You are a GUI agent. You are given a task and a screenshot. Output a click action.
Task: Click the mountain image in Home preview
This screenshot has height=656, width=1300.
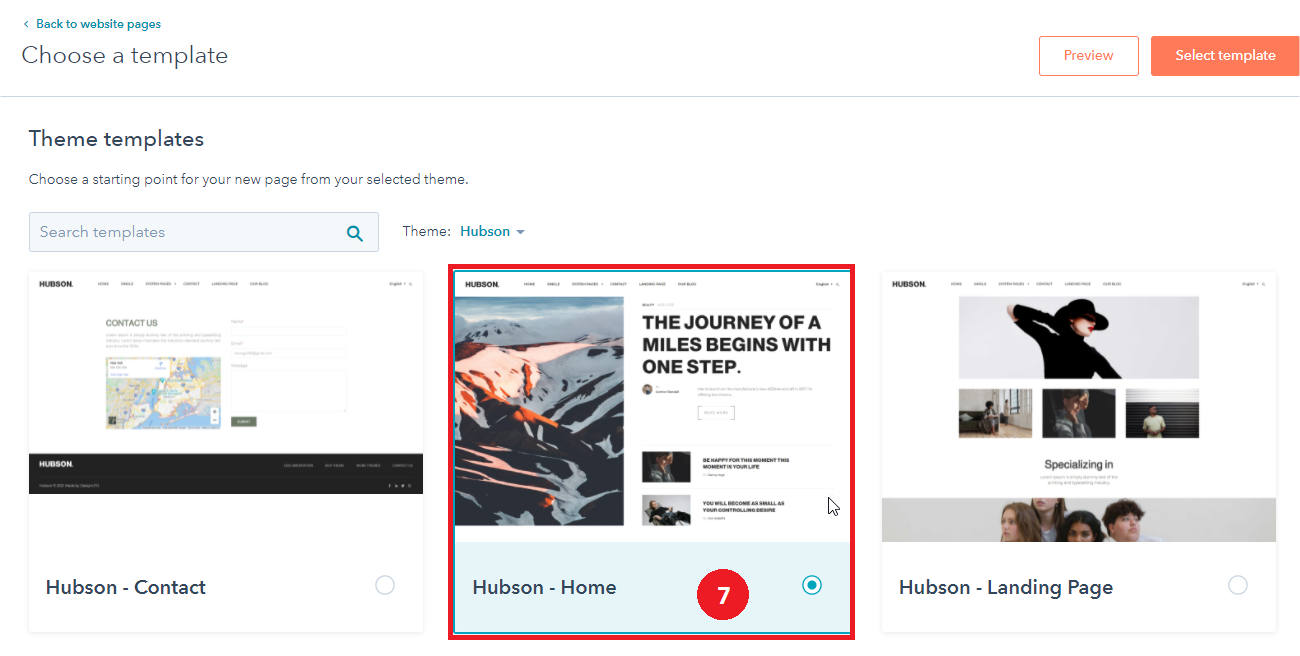click(539, 410)
